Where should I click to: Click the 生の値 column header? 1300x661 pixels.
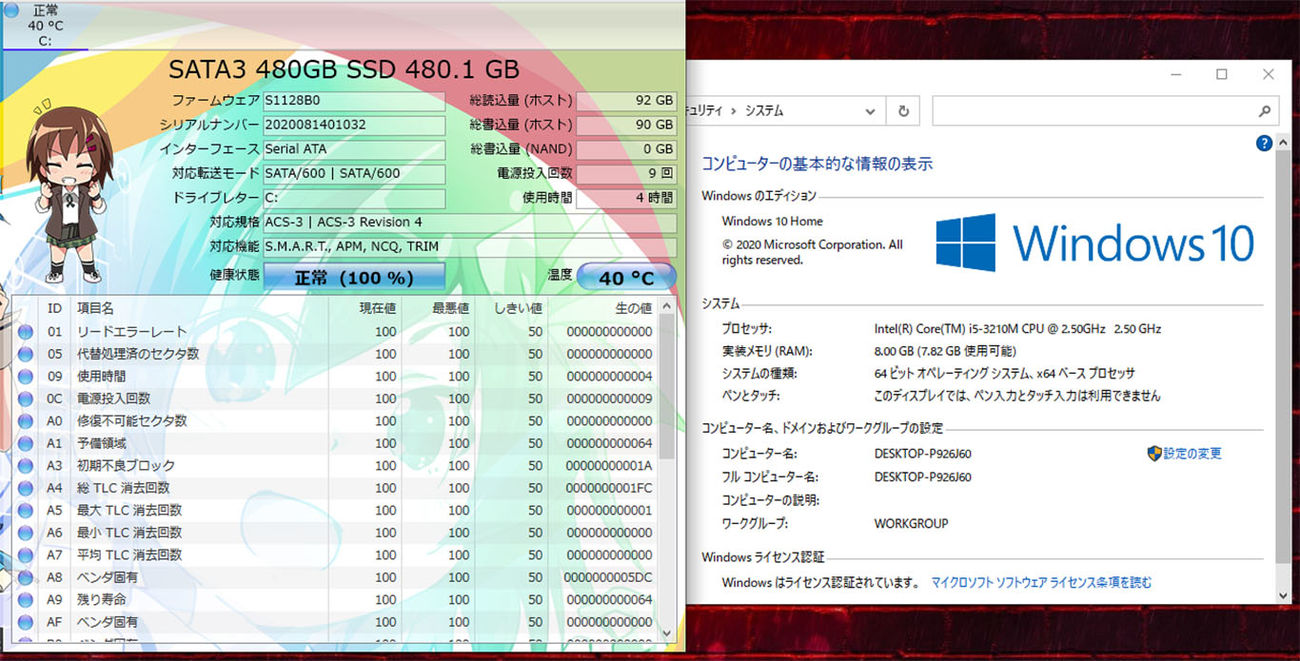pyautogui.click(x=602, y=308)
